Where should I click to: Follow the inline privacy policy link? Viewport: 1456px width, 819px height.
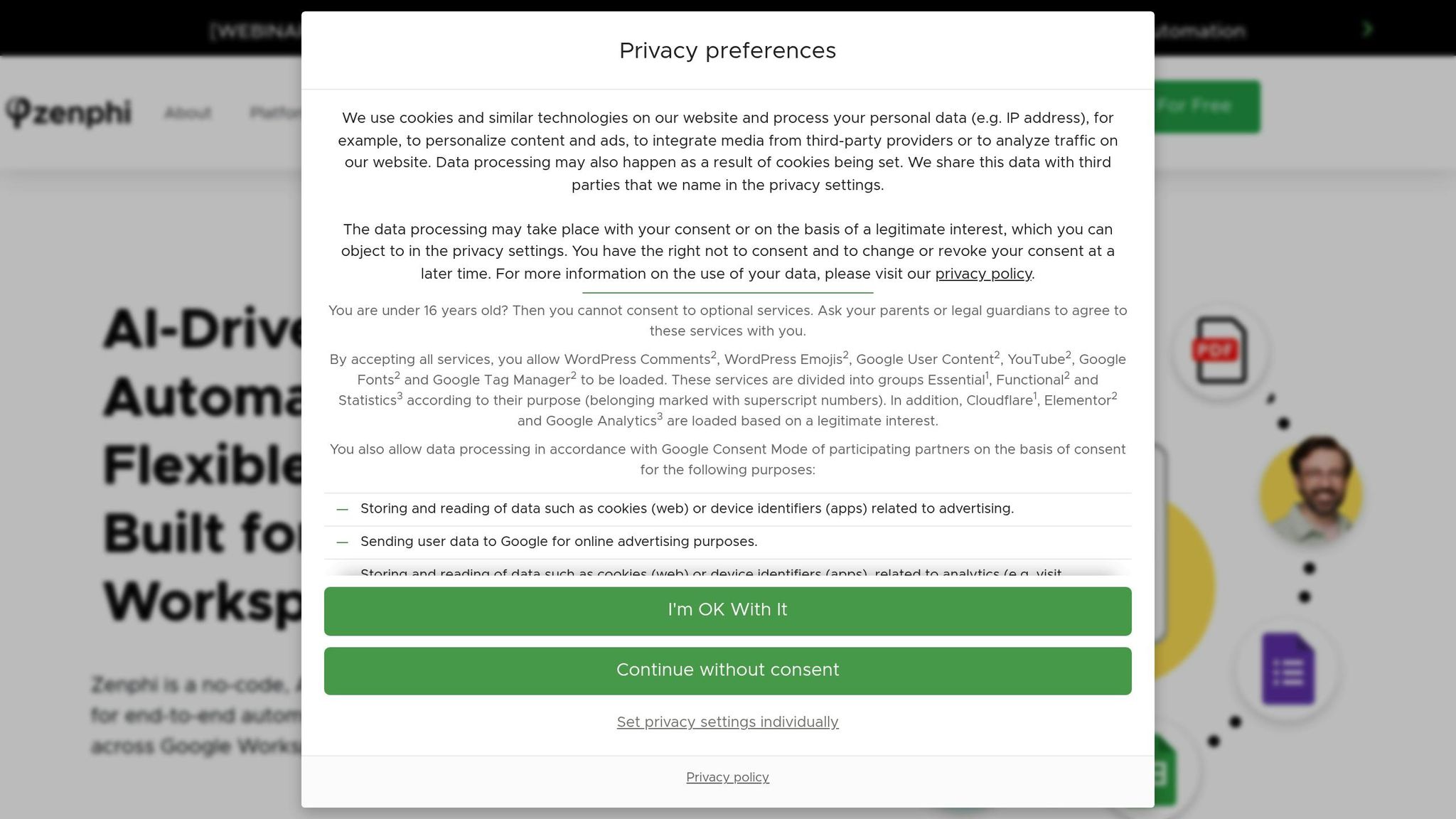click(x=983, y=274)
